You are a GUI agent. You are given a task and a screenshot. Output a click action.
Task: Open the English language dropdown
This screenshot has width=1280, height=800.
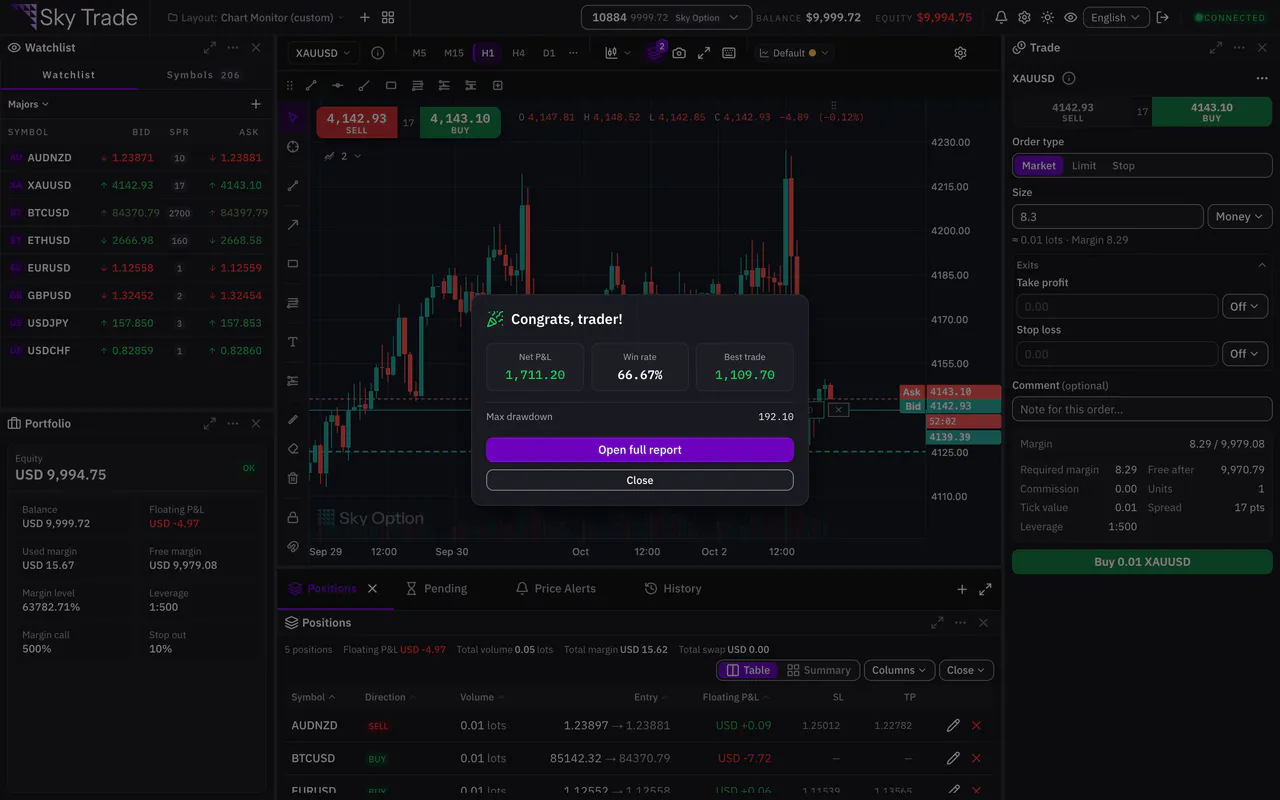pyautogui.click(x=1115, y=17)
